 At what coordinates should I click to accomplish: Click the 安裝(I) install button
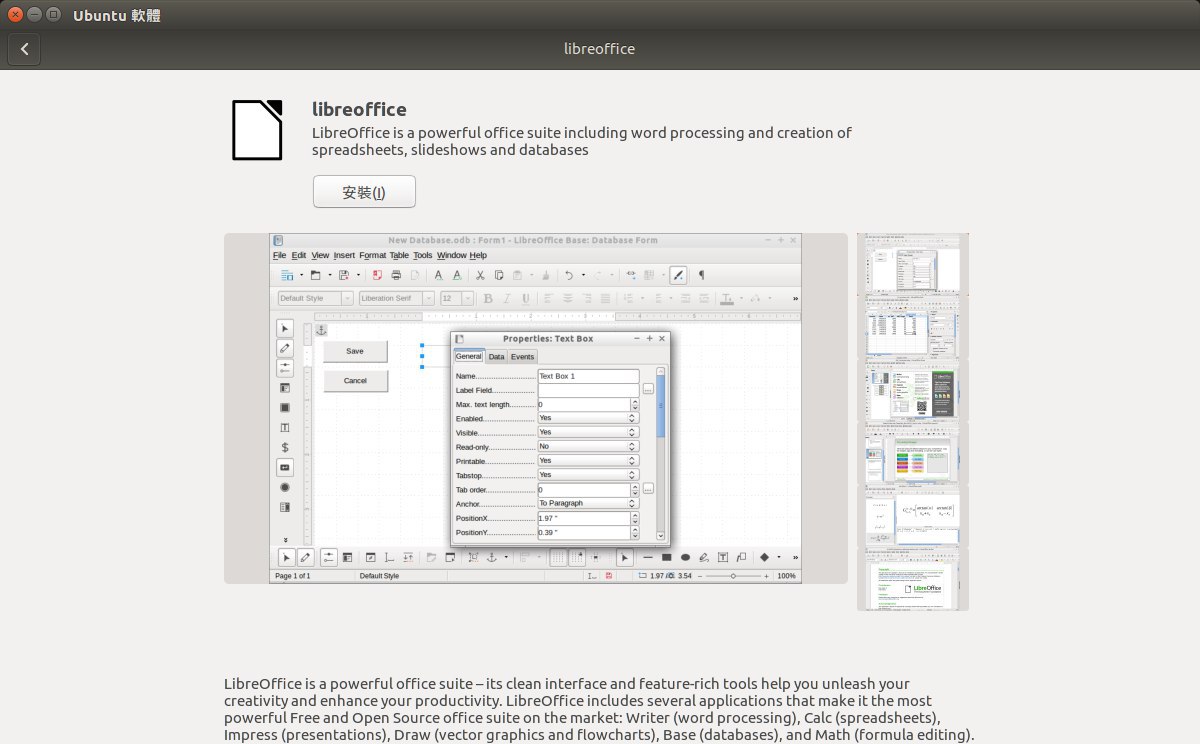364,192
